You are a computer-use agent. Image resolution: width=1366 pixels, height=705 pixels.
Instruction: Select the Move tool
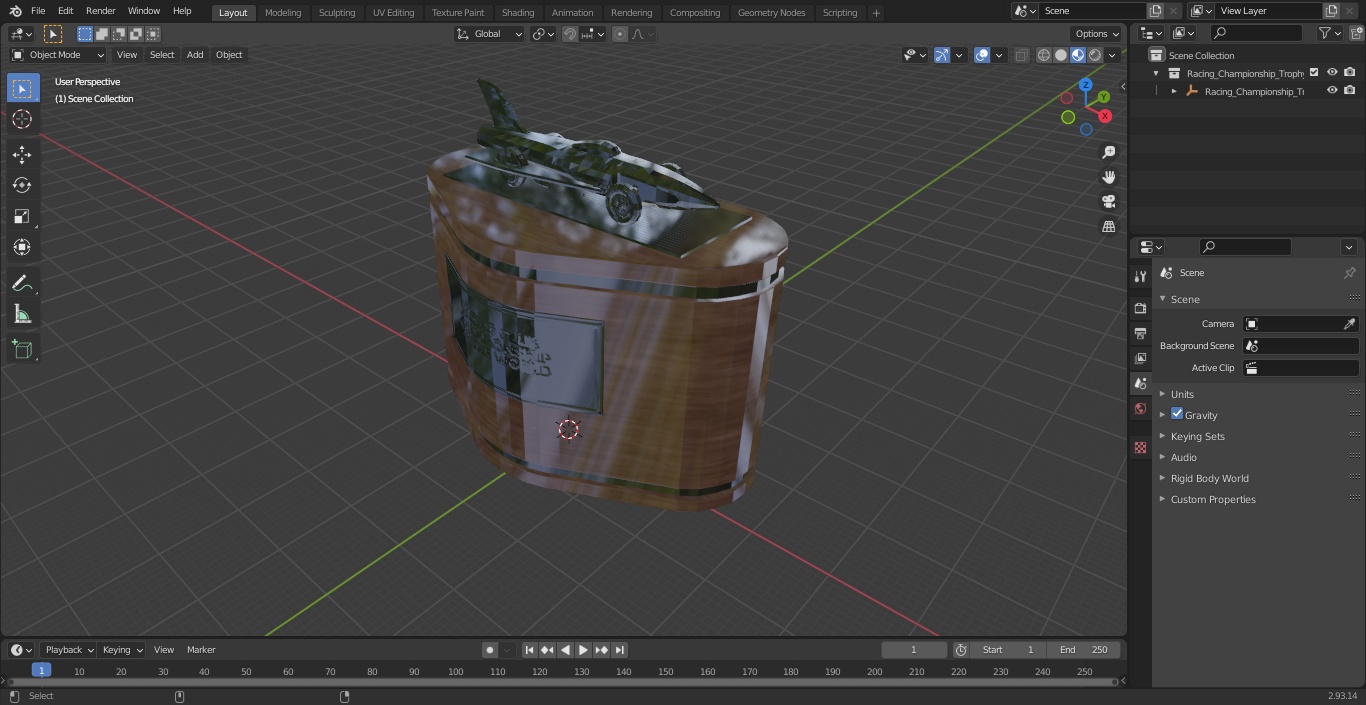[22, 154]
